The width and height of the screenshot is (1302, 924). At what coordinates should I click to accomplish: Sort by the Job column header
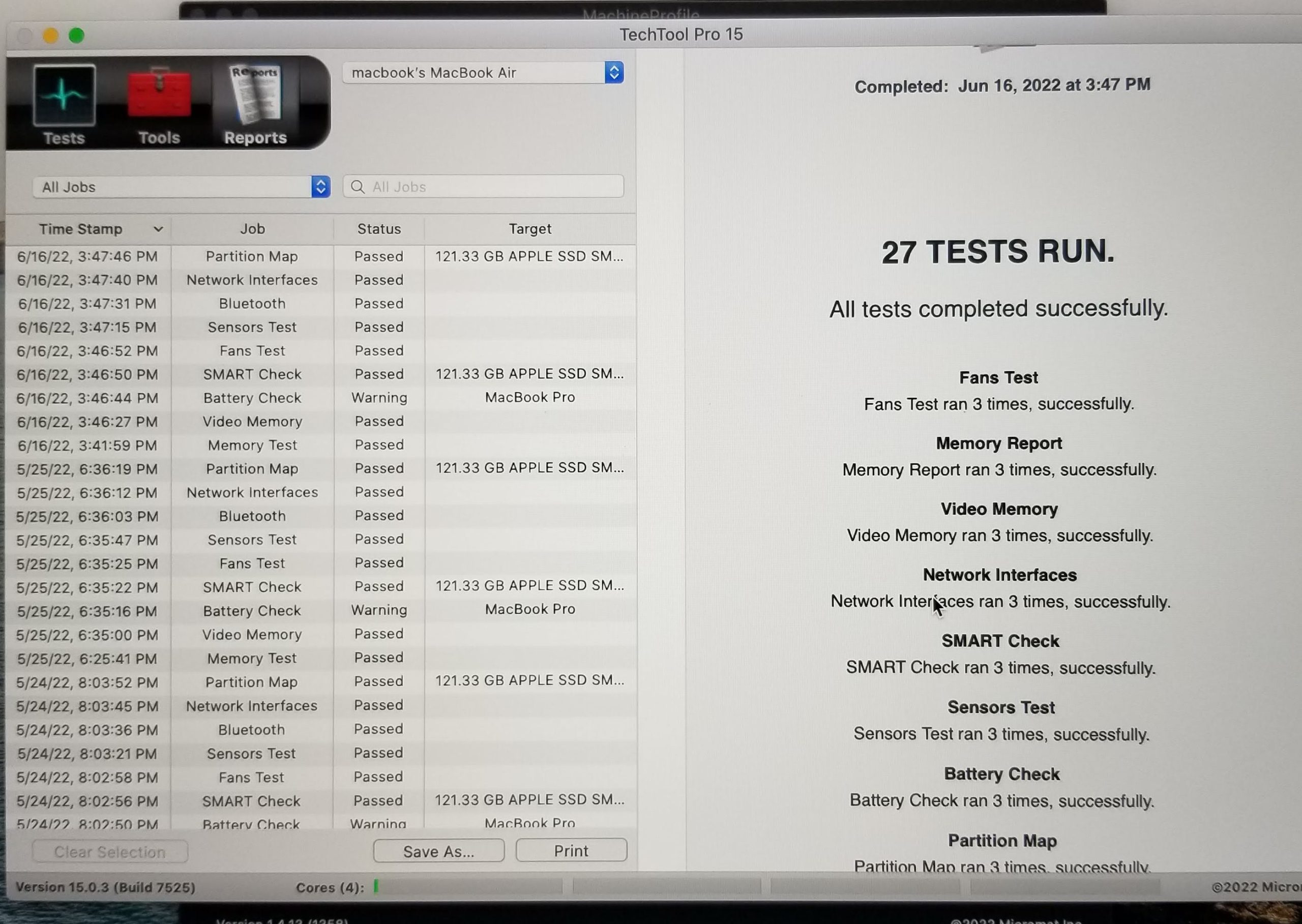pyautogui.click(x=252, y=229)
